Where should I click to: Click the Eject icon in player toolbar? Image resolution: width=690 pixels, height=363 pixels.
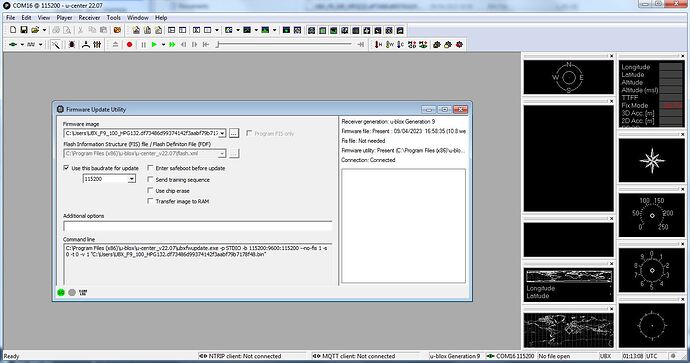click(x=115, y=44)
